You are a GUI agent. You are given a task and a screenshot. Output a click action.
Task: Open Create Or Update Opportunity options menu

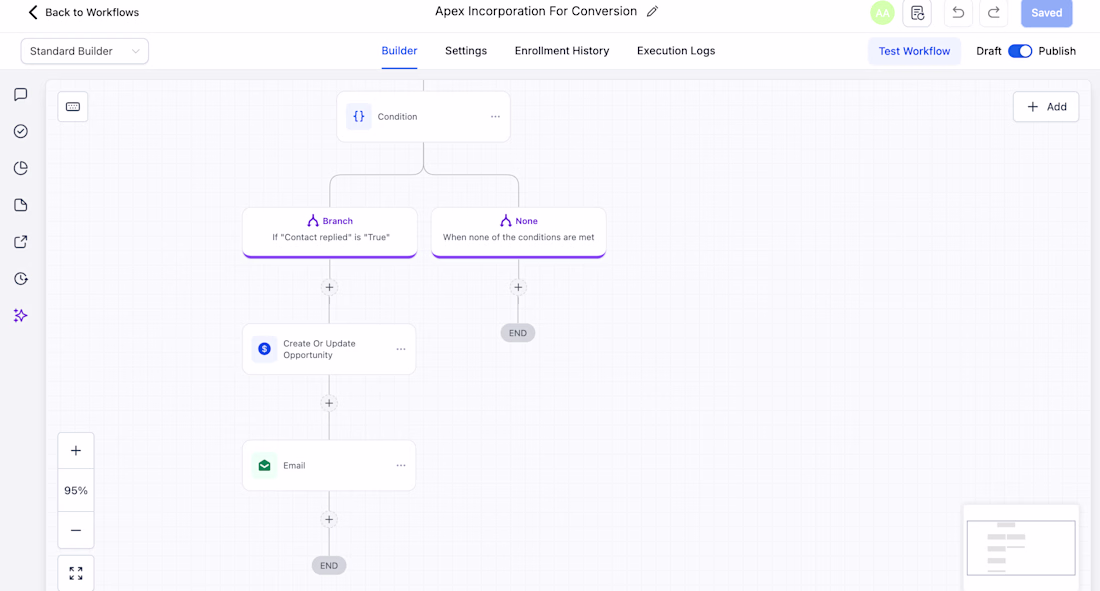401,349
